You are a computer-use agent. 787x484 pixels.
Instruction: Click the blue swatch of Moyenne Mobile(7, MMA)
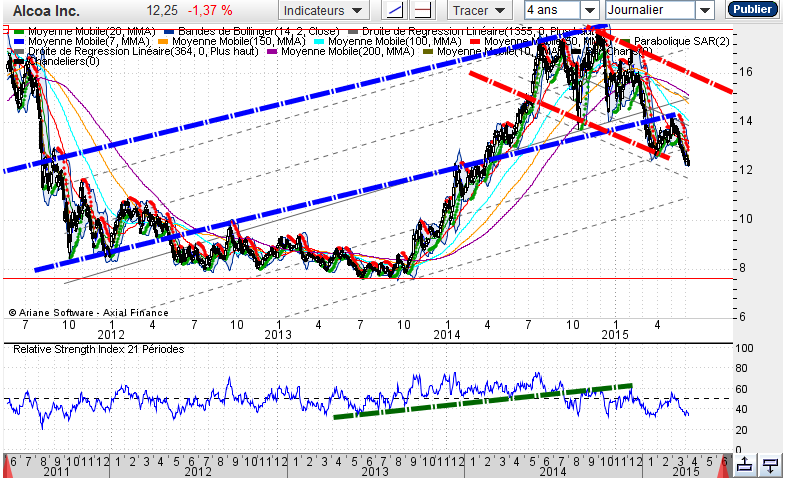point(20,42)
